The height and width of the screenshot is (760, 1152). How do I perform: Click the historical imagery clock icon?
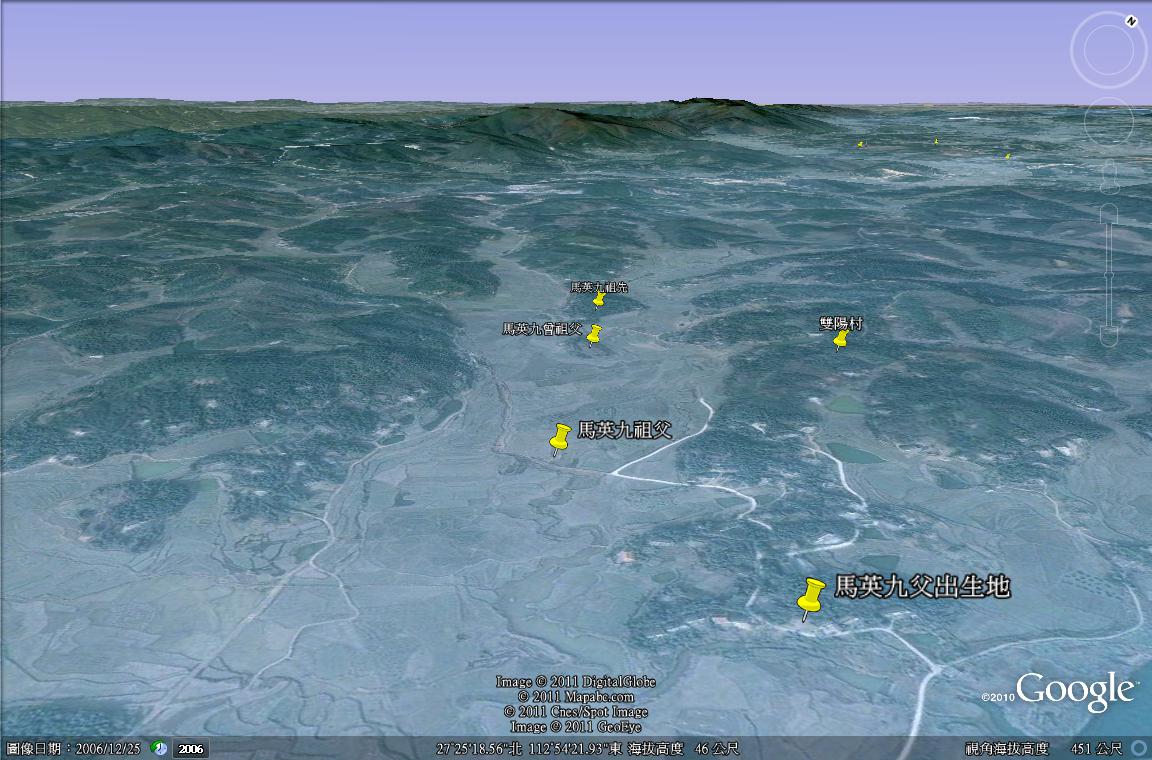tap(159, 748)
